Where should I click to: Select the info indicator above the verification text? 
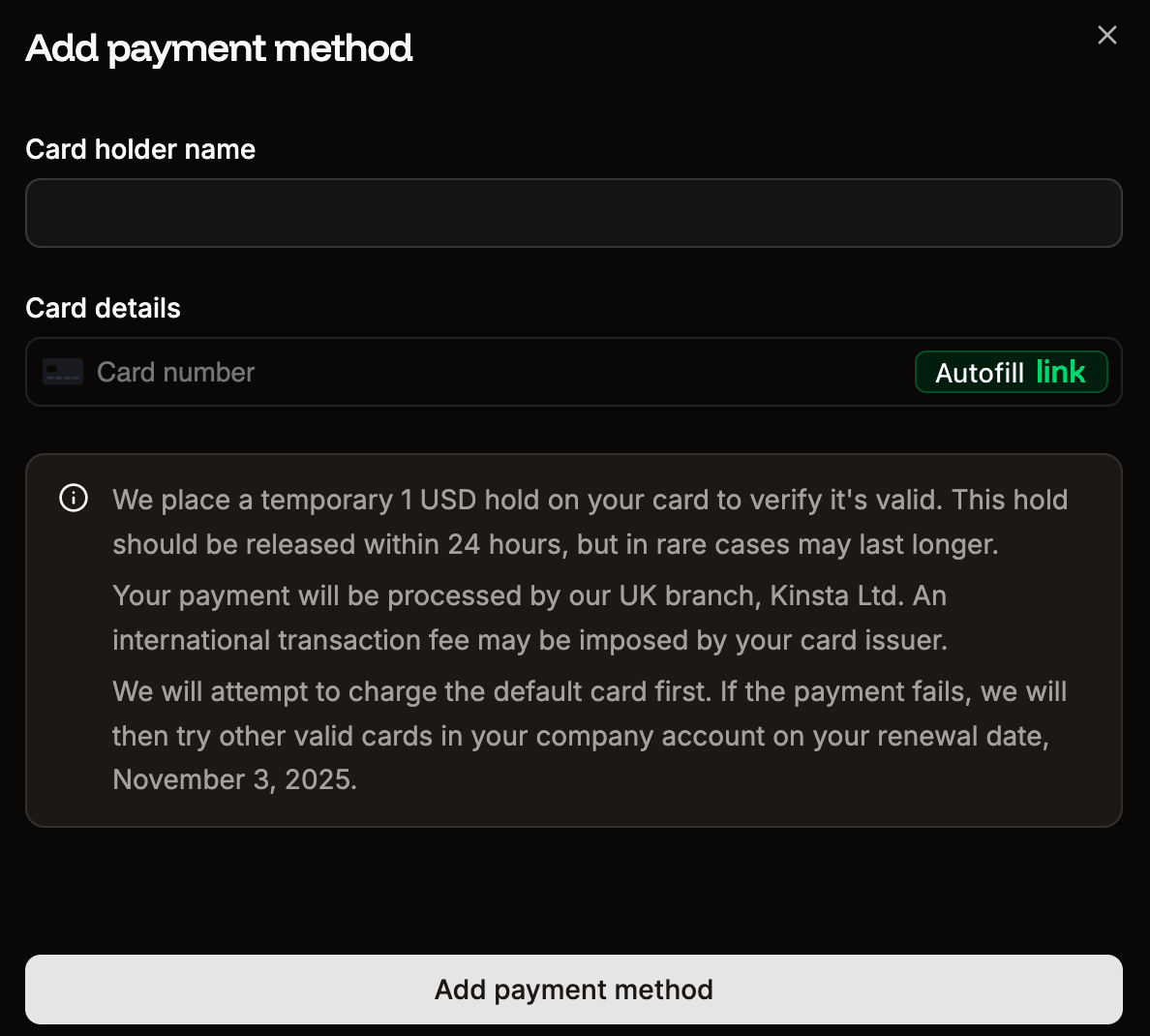(73, 499)
